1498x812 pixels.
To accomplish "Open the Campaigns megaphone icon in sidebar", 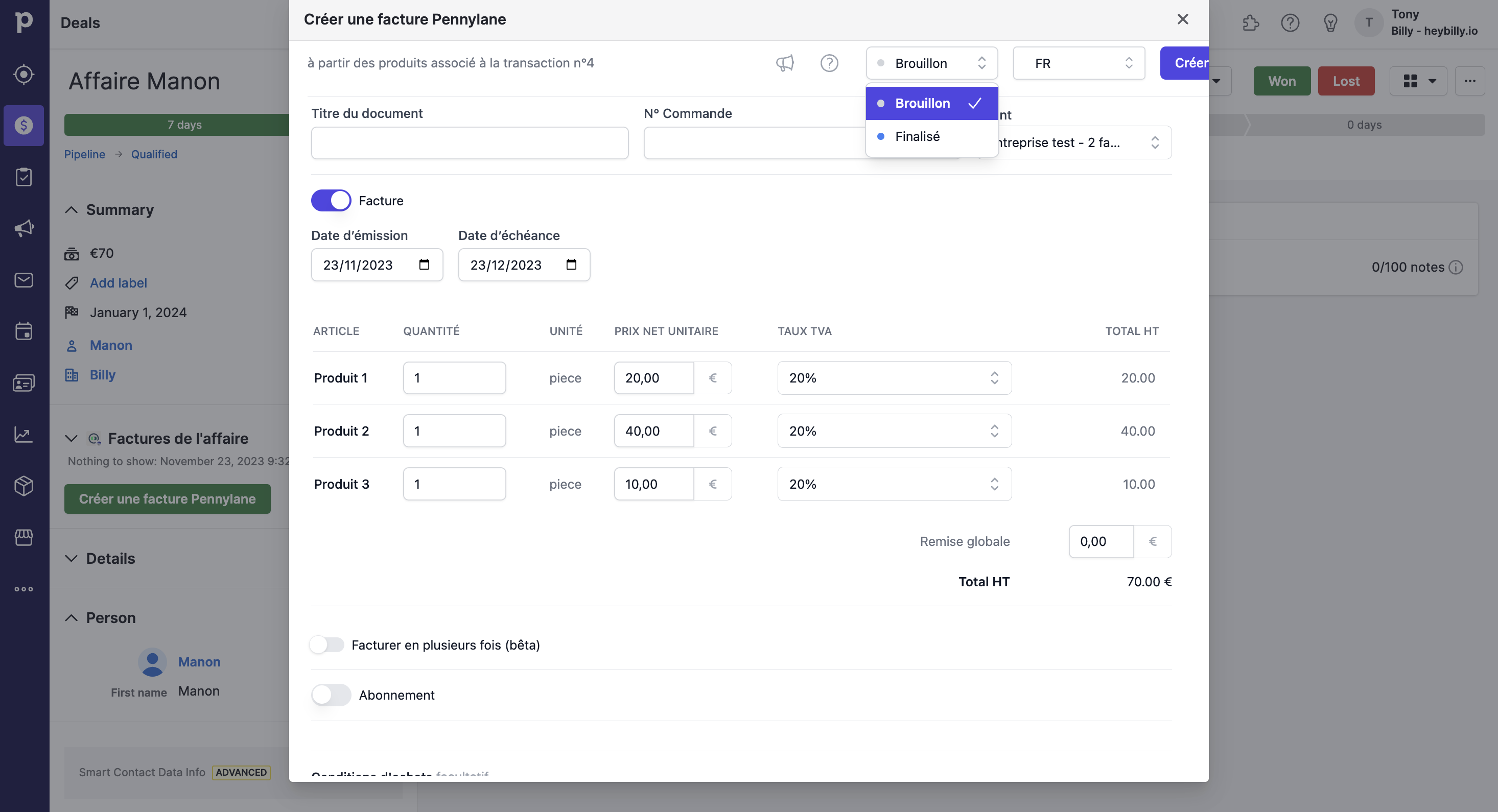I will (x=24, y=228).
